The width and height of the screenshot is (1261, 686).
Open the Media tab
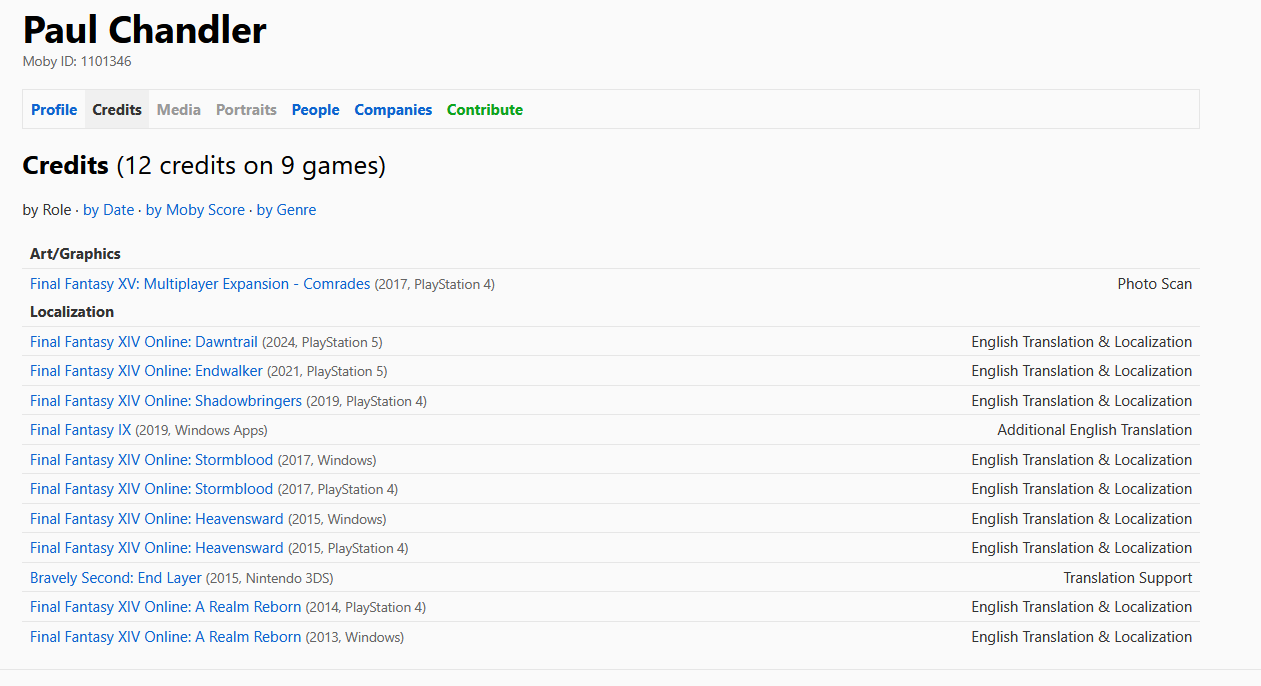(x=179, y=110)
